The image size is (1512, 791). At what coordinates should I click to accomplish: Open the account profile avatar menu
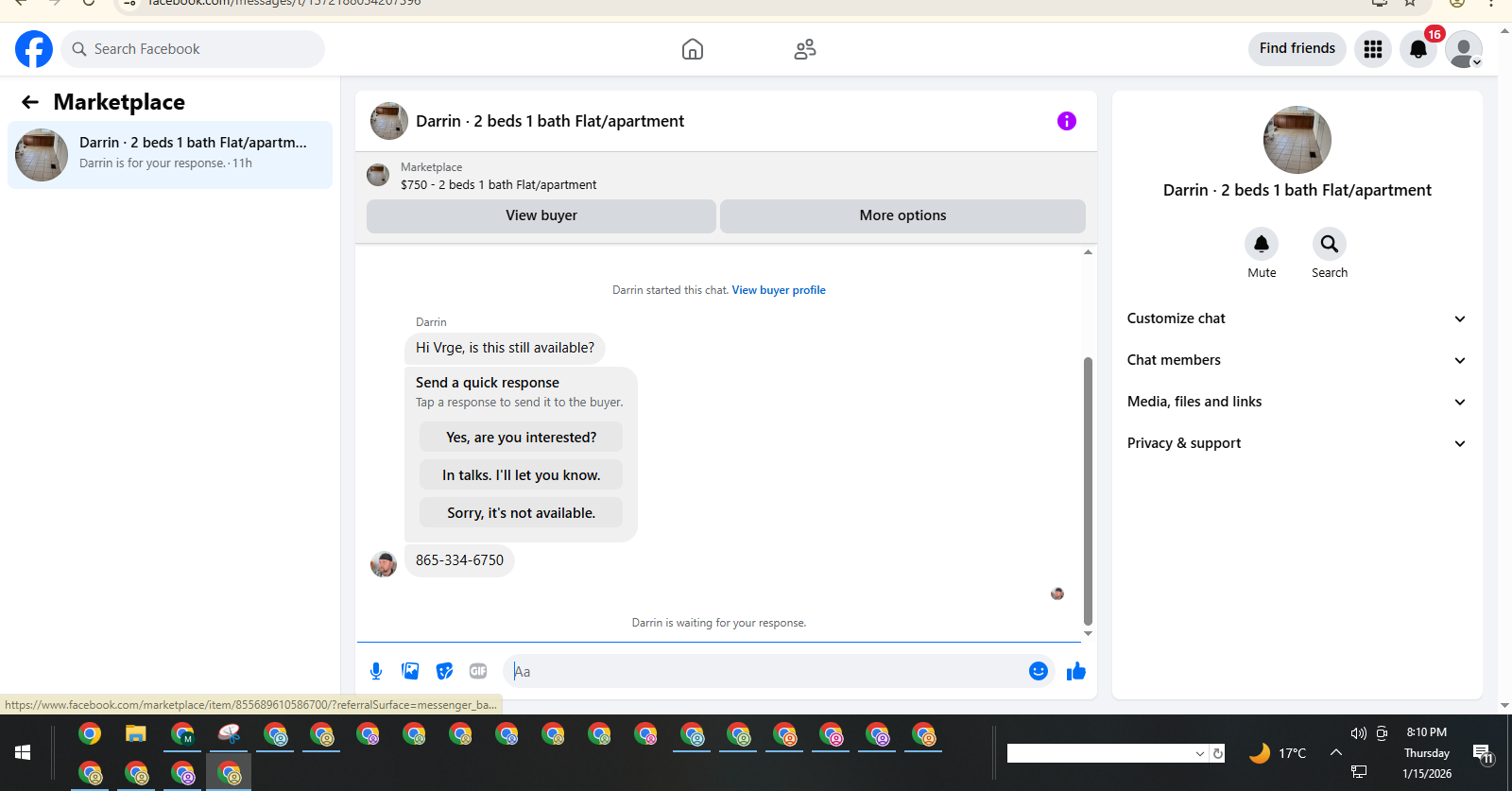[x=1464, y=49]
